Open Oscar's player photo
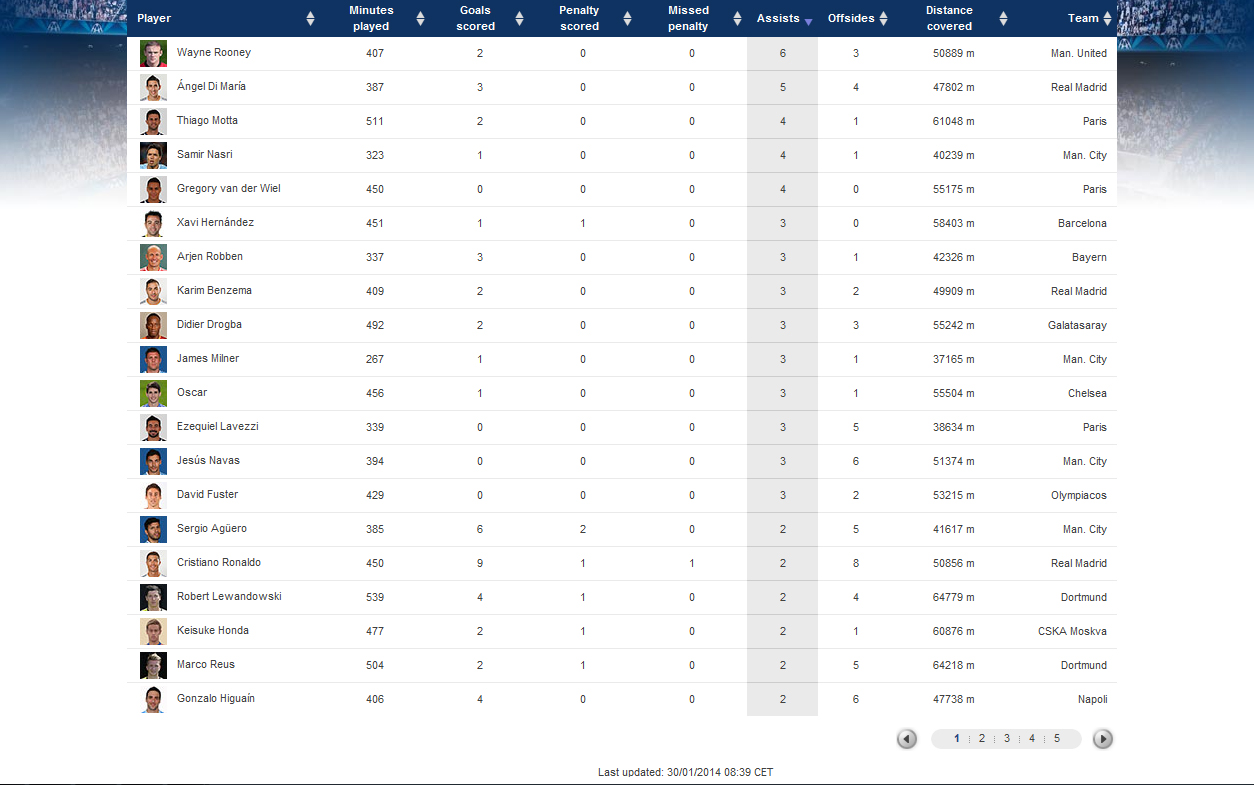The width and height of the screenshot is (1254, 785). 153,393
